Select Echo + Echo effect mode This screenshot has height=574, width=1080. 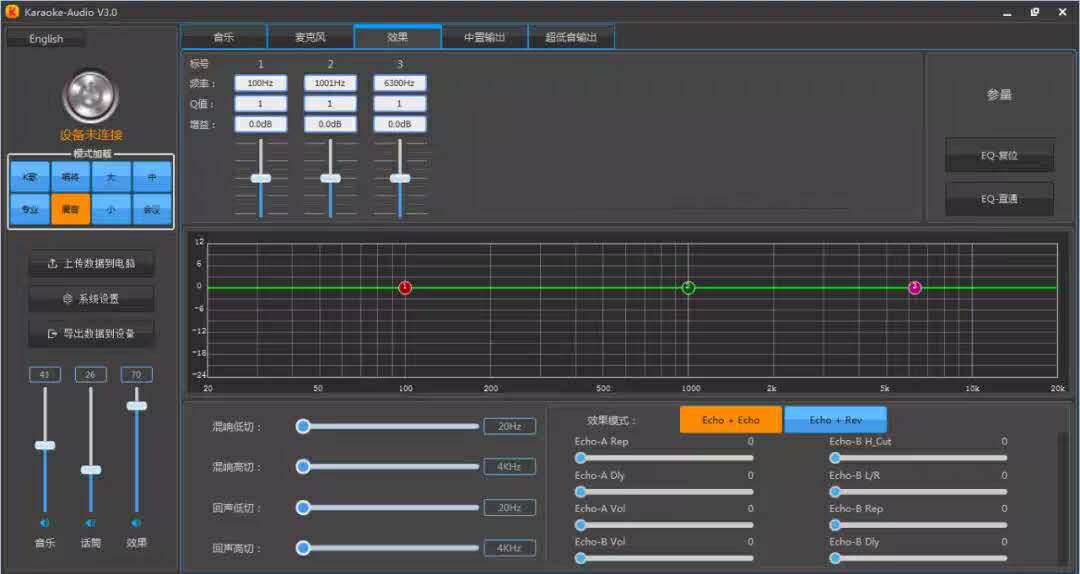pyautogui.click(x=731, y=420)
